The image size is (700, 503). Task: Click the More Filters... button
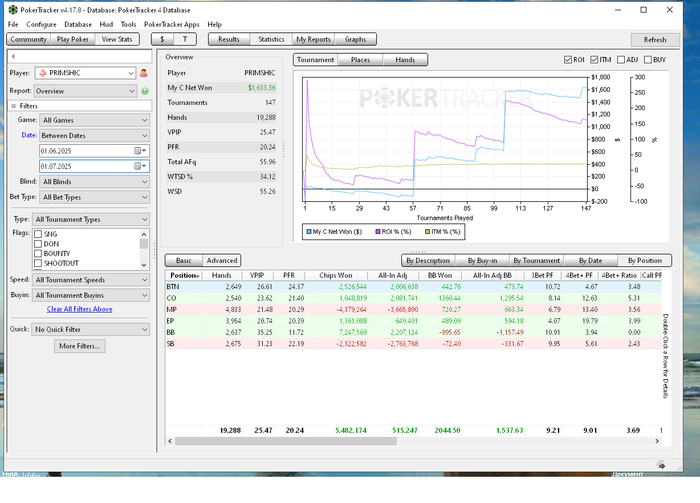[79, 346]
